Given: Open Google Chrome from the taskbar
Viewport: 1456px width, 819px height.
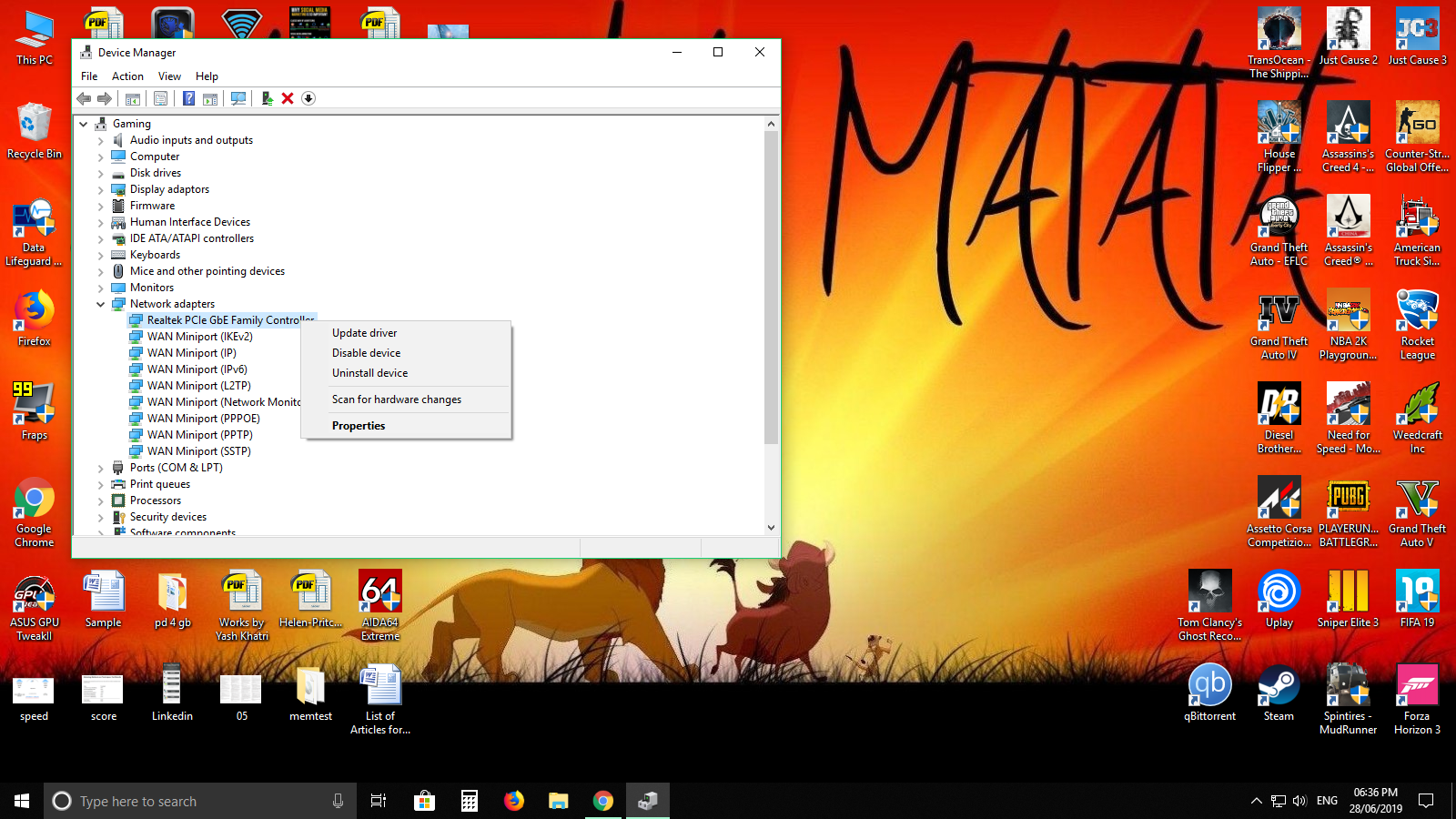Looking at the screenshot, I should tap(602, 801).
